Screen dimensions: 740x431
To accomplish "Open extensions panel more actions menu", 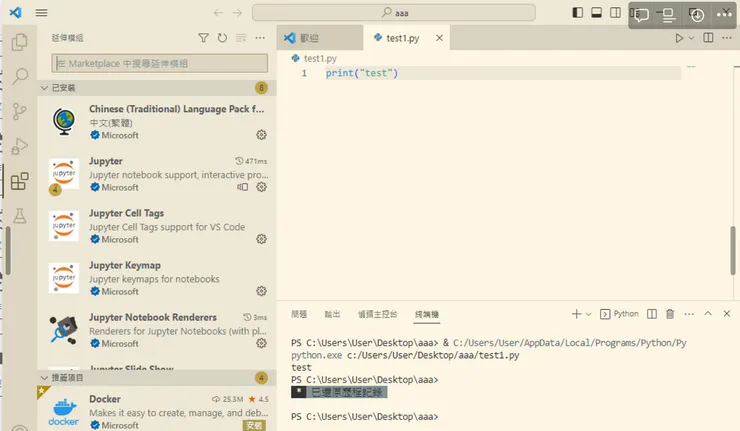I will tap(260, 38).
